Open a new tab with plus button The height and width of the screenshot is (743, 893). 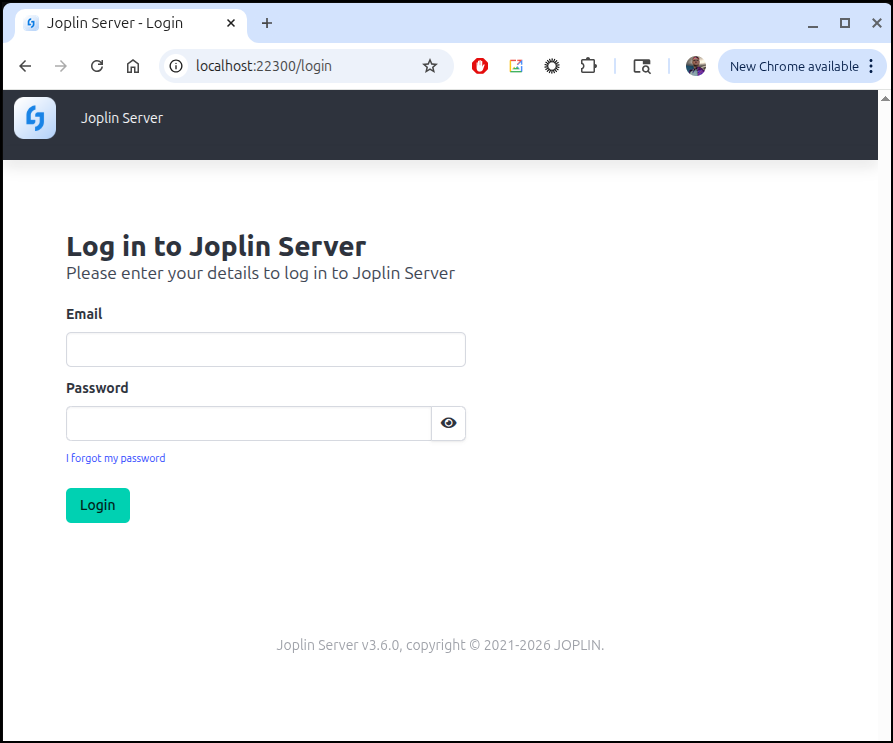pos(267,23)
